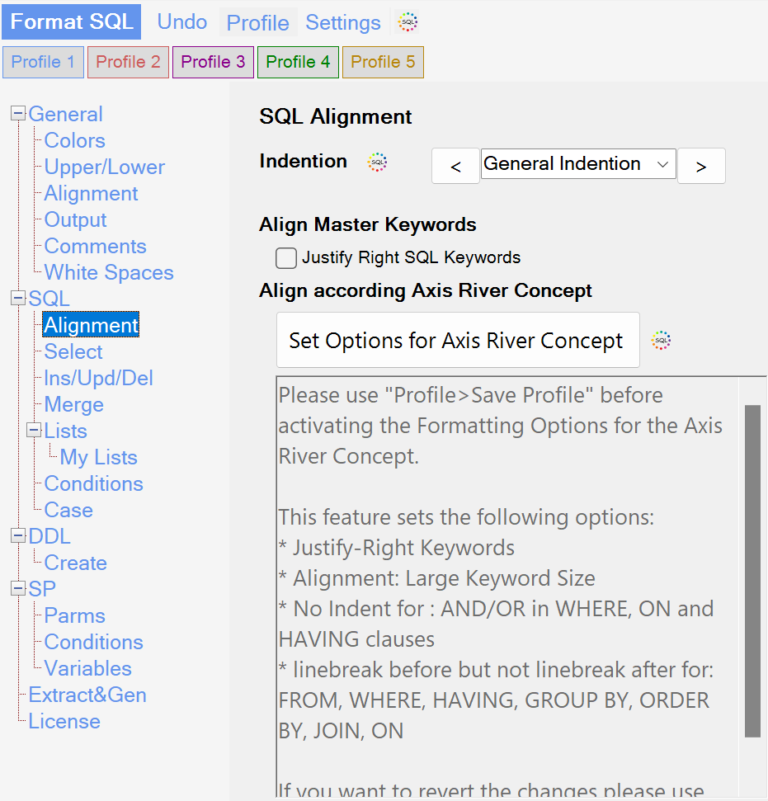Click the help icon beside Indention label
Viewport: 768px width, 801px height.
(377, 162)
